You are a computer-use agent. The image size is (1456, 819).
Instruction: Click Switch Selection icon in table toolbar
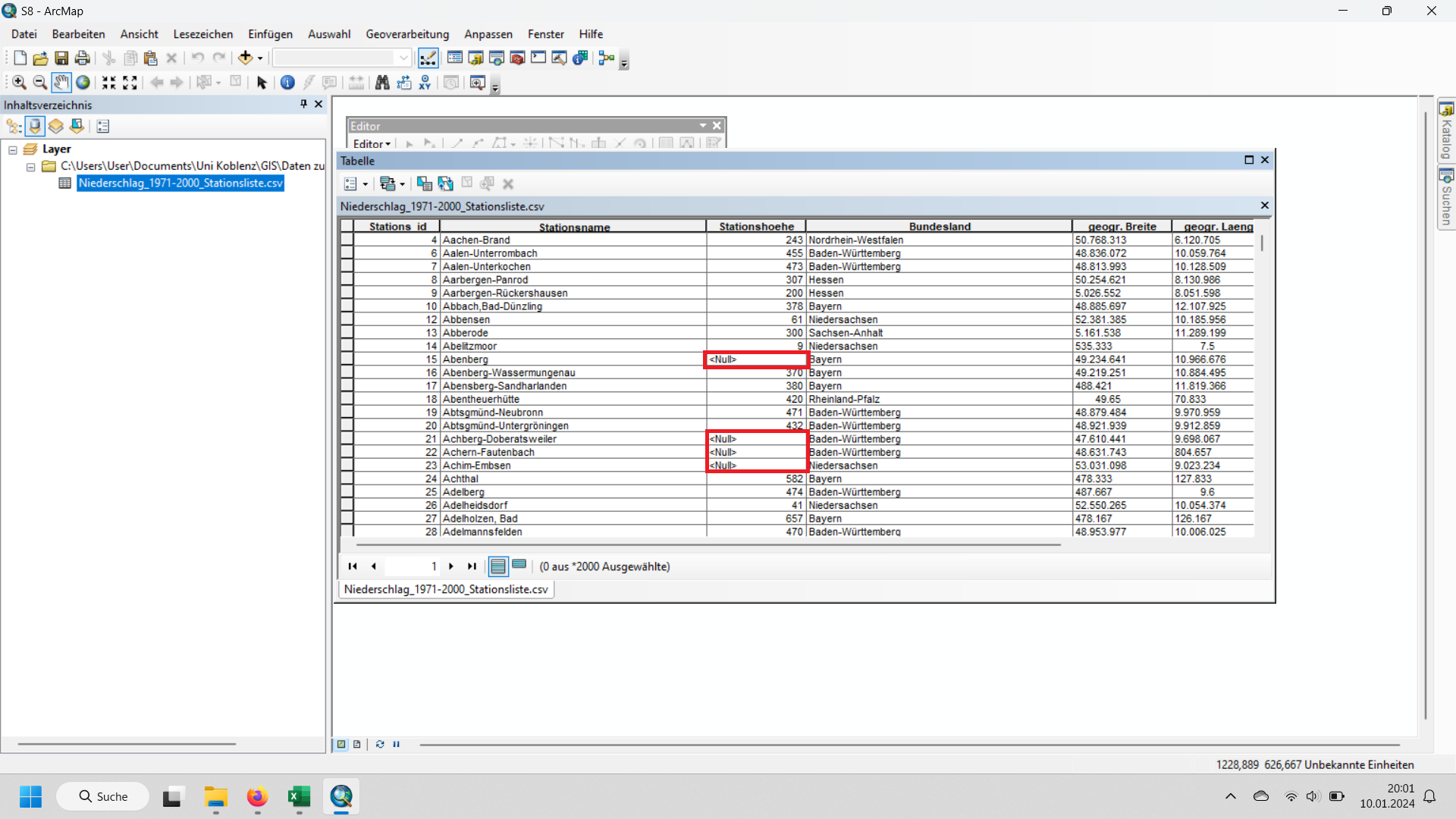[445, 184]
